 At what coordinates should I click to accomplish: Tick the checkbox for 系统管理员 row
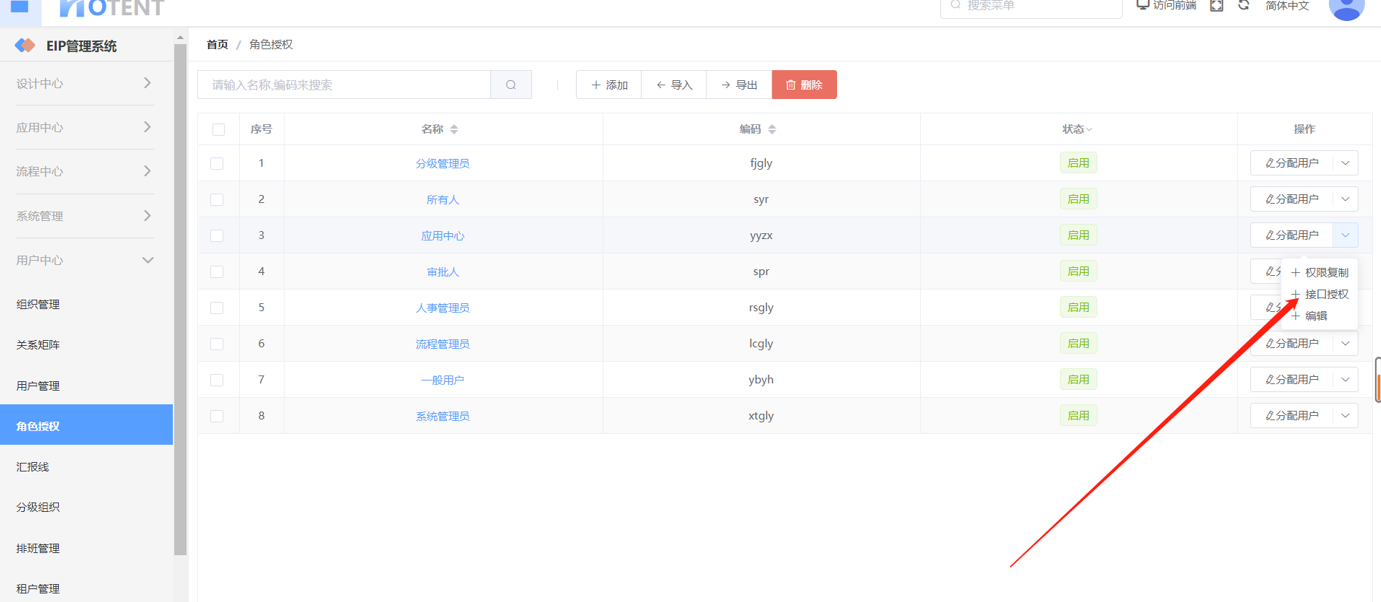pyautogui.click(x=217, y=416)
